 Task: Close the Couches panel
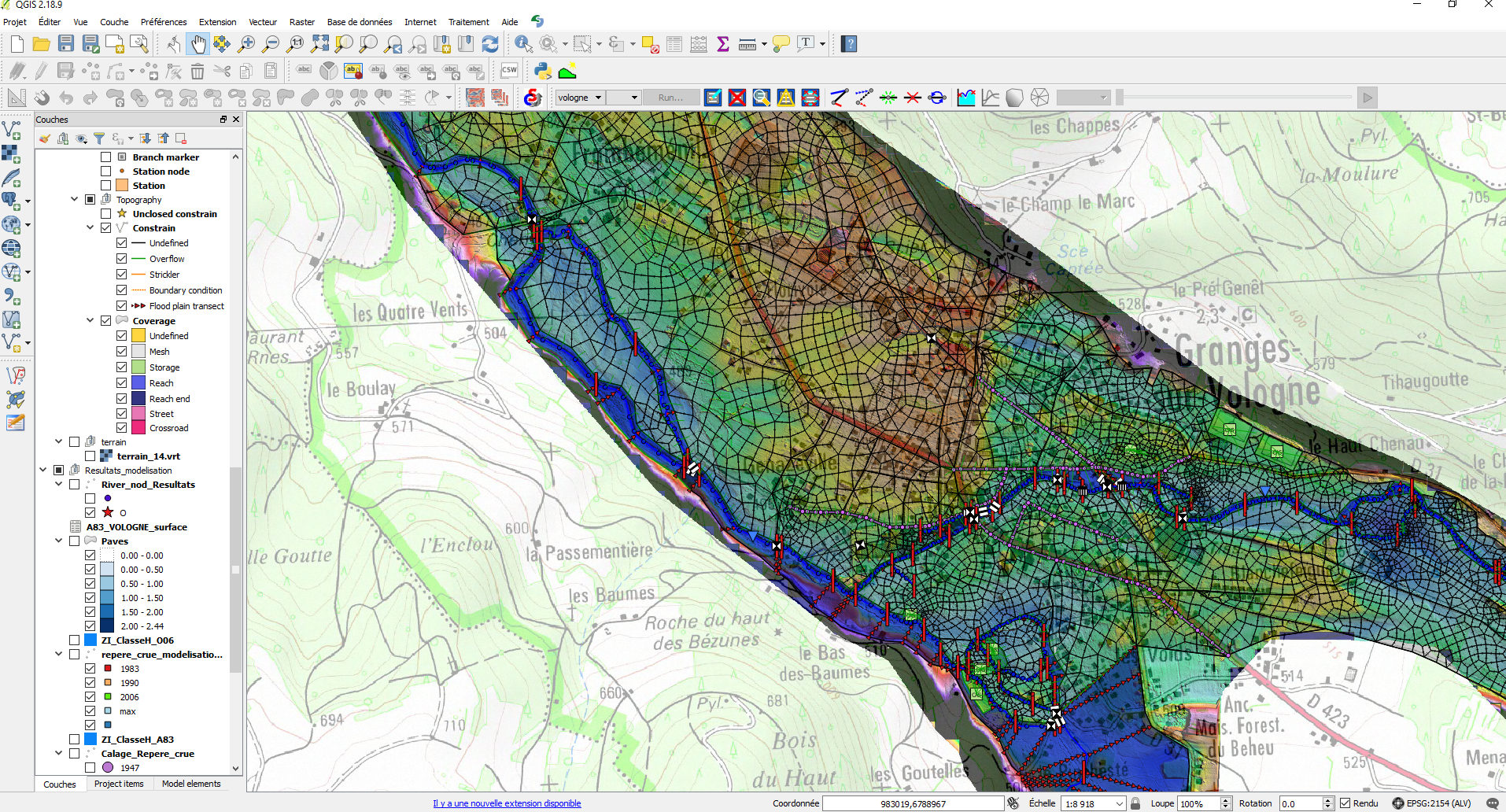pos(236,120)
